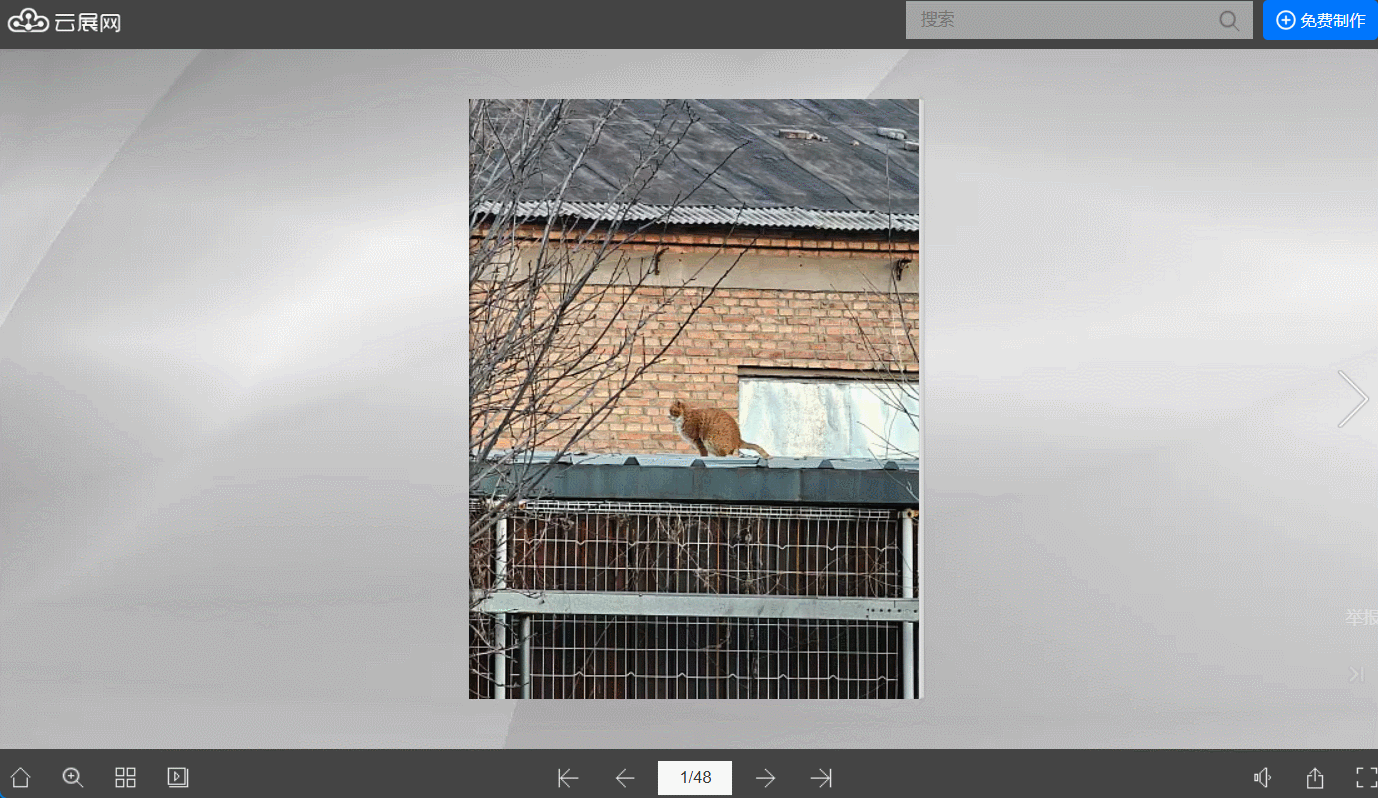Click the search magnifier icon

(1229, 20)
